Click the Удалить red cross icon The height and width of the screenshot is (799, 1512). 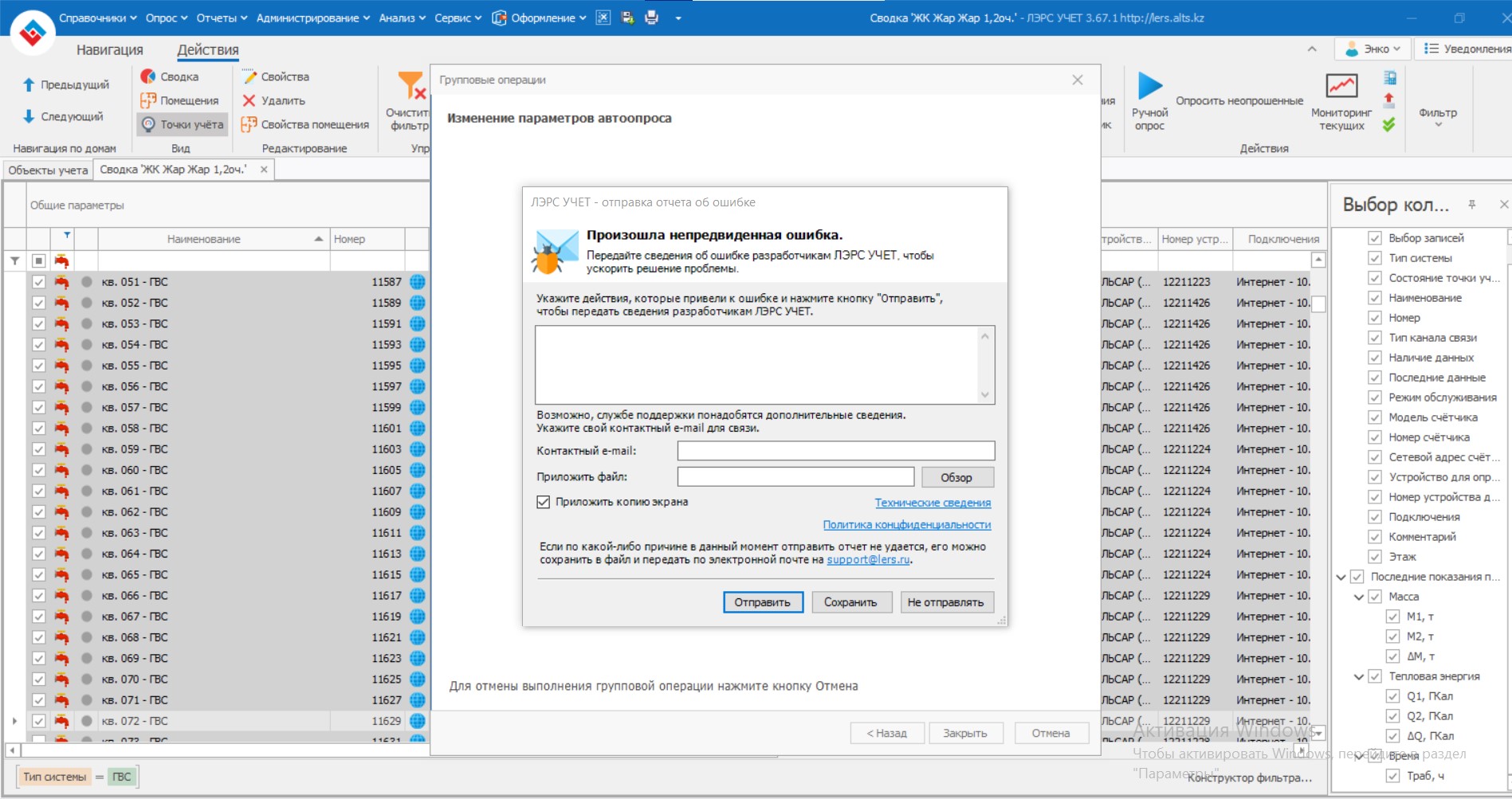tap(249, 100)
